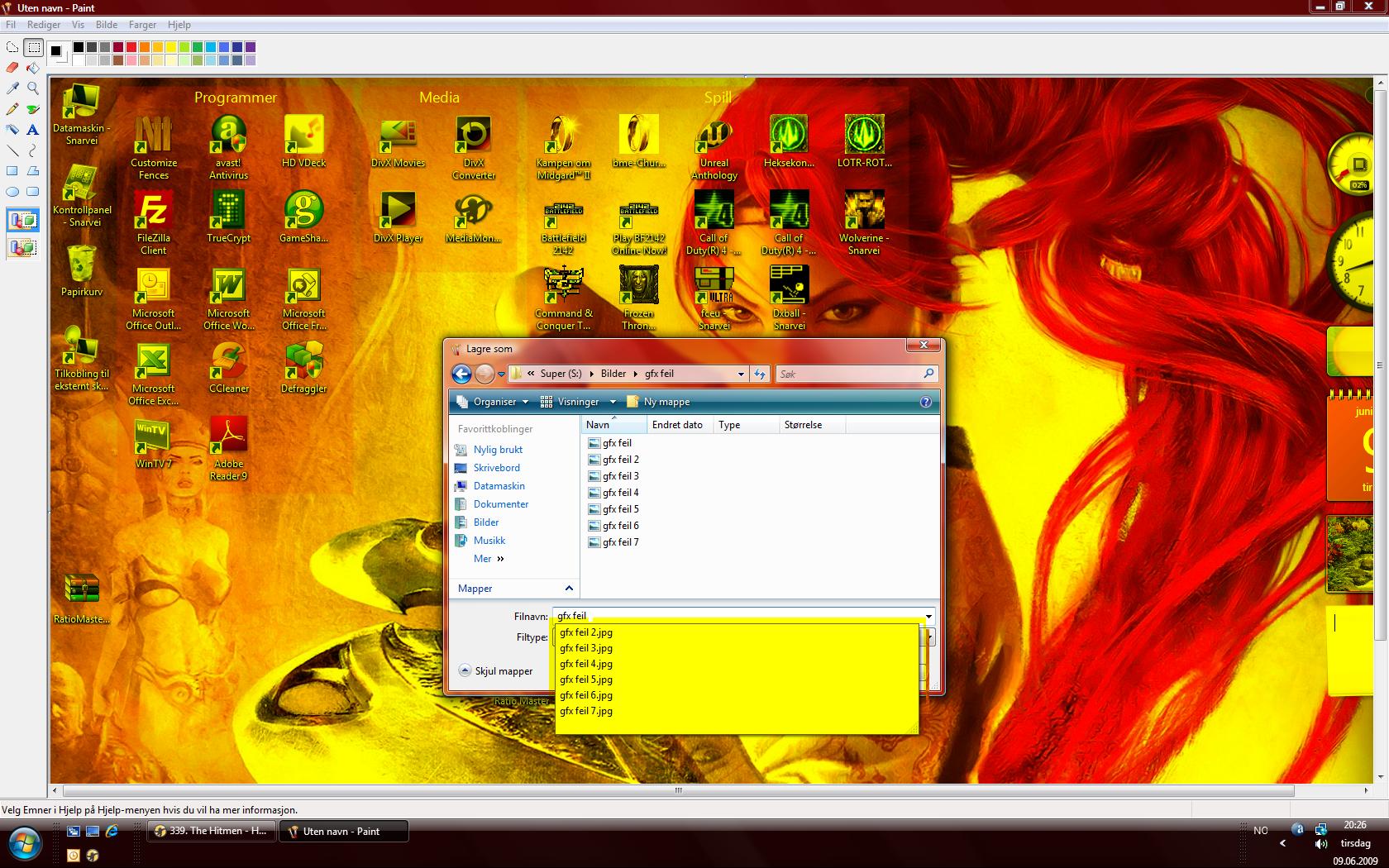Choose the Brush tool
The height and width of the screenshot is (868, 1389).
pyautogui.click(x=33, y=109)
